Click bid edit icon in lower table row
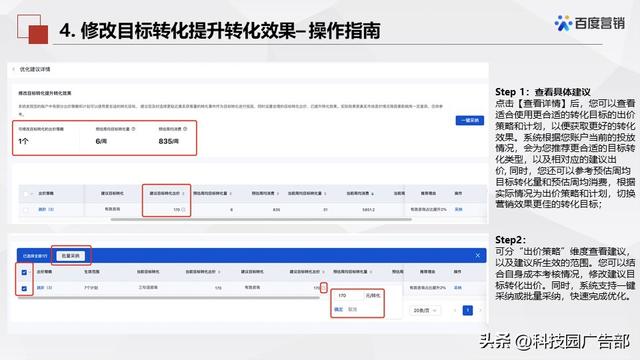The image size is (640, 360). (324, 288)
